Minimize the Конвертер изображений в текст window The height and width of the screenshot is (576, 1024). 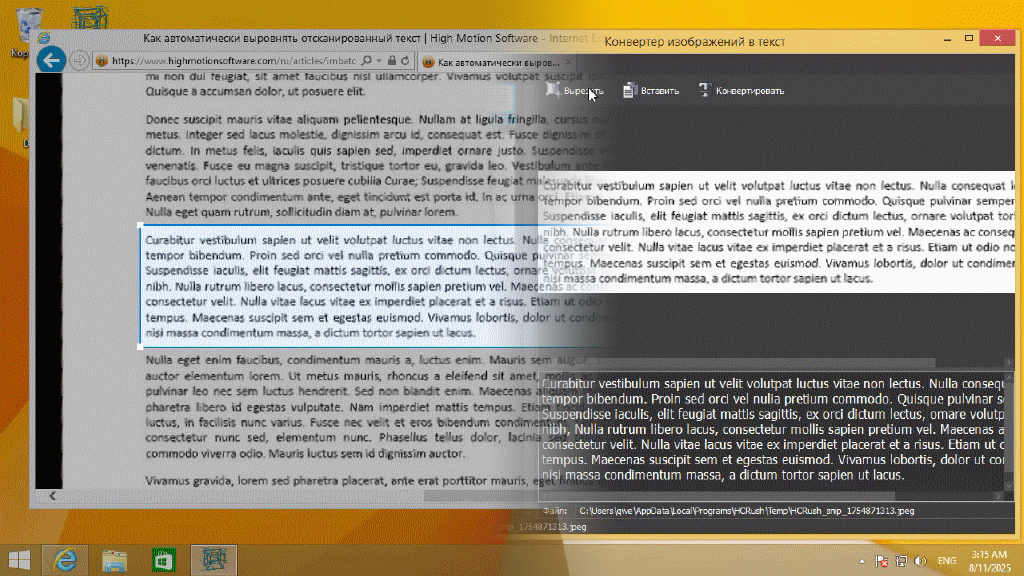point(947,39)
